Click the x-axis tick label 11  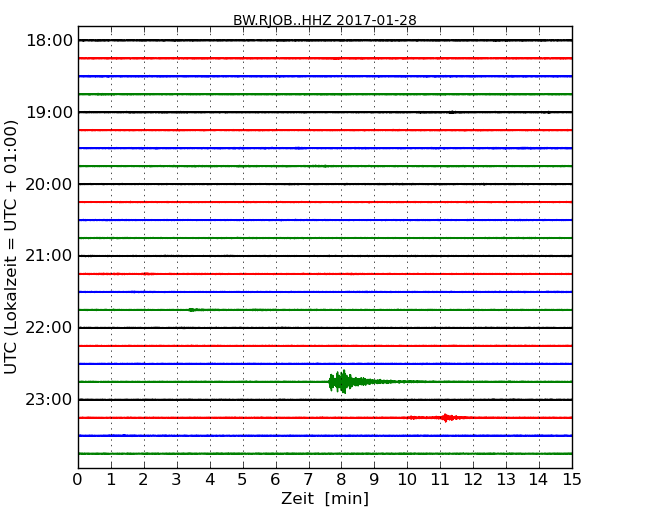coord(440,480)
